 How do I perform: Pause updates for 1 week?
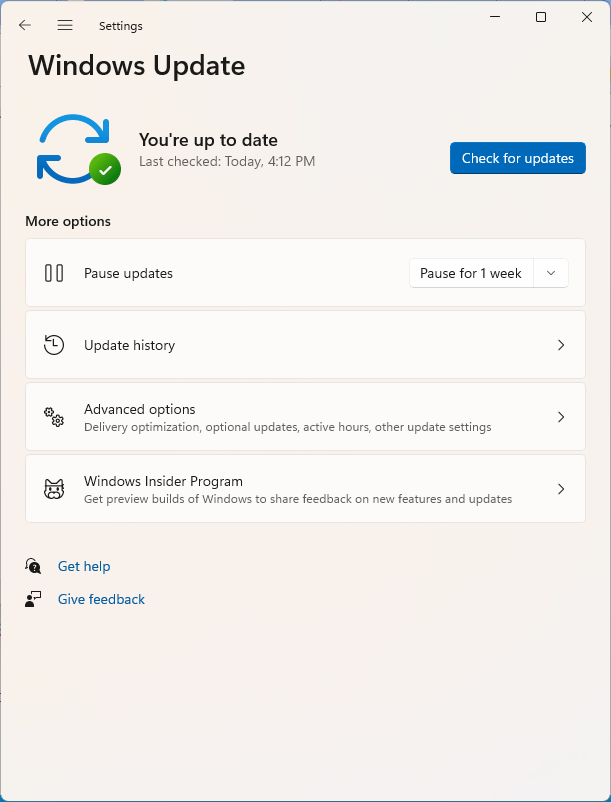click(471, 273)
